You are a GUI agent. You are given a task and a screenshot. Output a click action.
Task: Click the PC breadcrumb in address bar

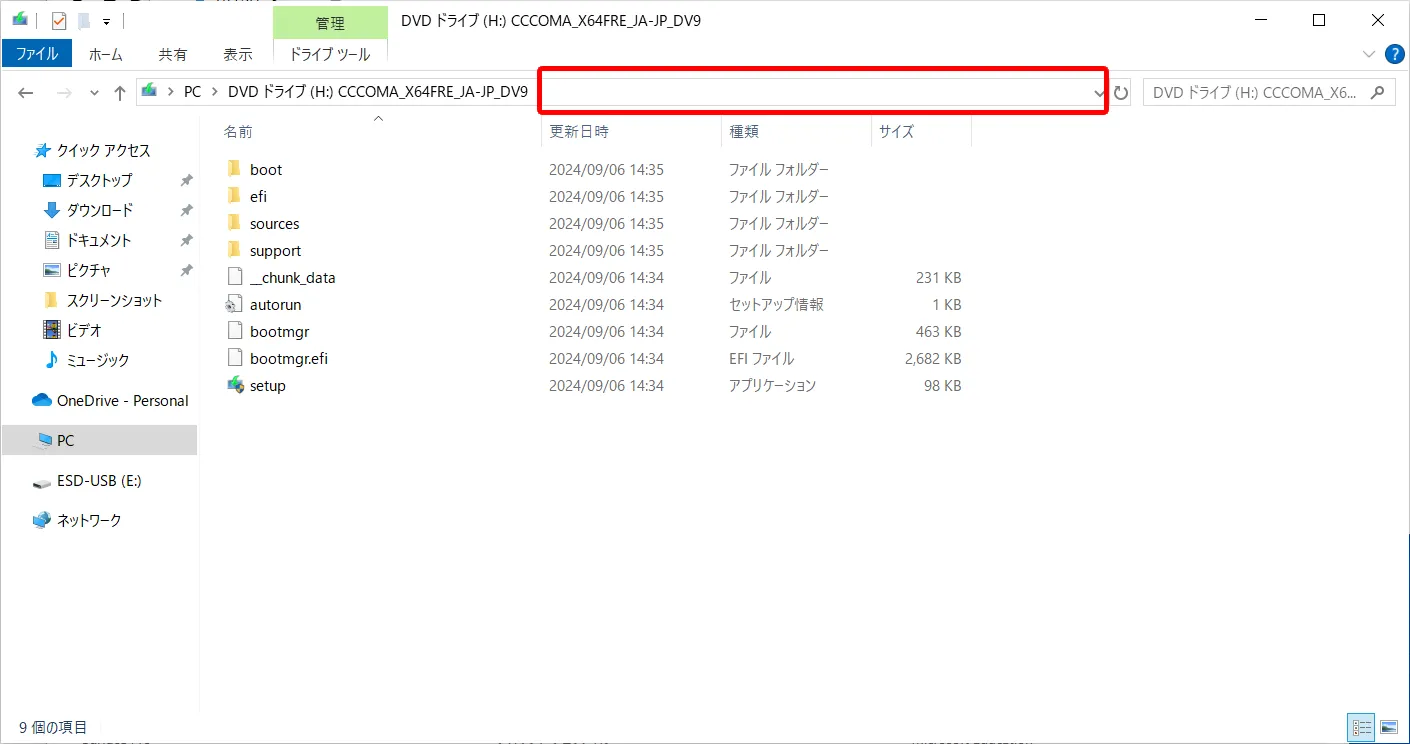[192, 92]
